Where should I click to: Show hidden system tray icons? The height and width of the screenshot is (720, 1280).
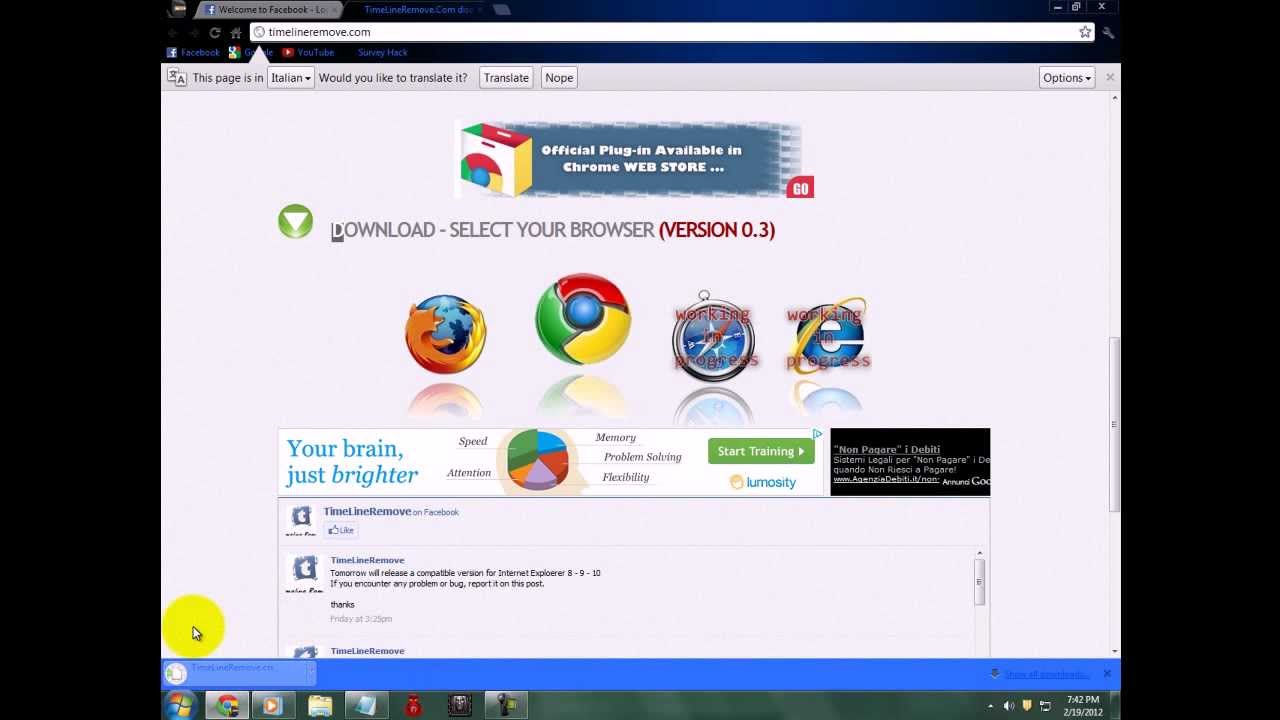click(x=991, y=706)
